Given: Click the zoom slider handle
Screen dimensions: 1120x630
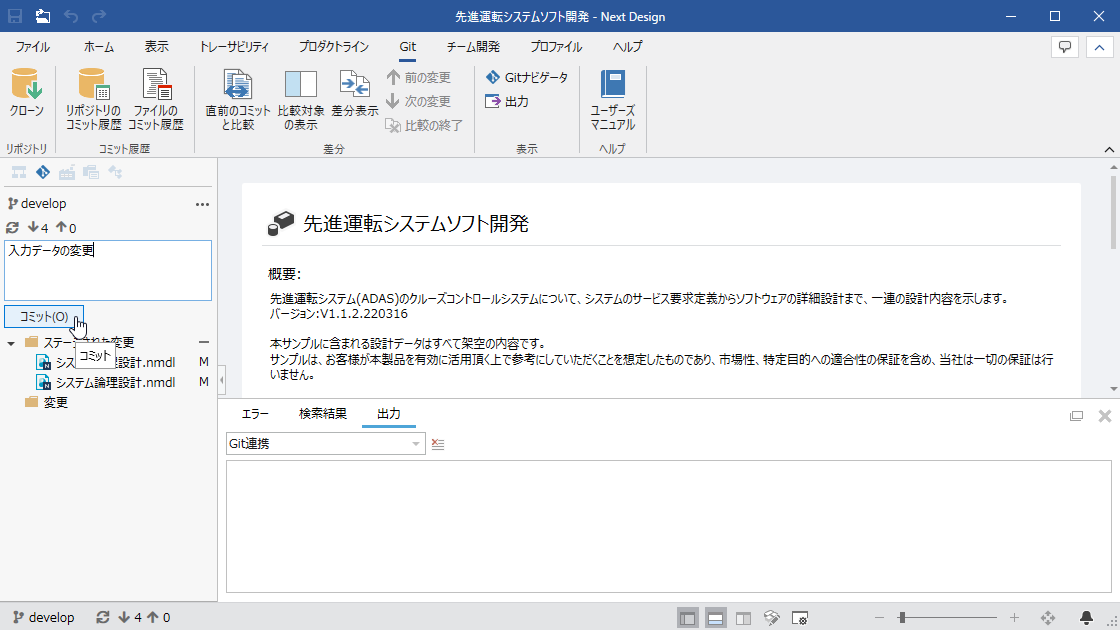Looking at the screenshot, I should (x=902, y=617).
